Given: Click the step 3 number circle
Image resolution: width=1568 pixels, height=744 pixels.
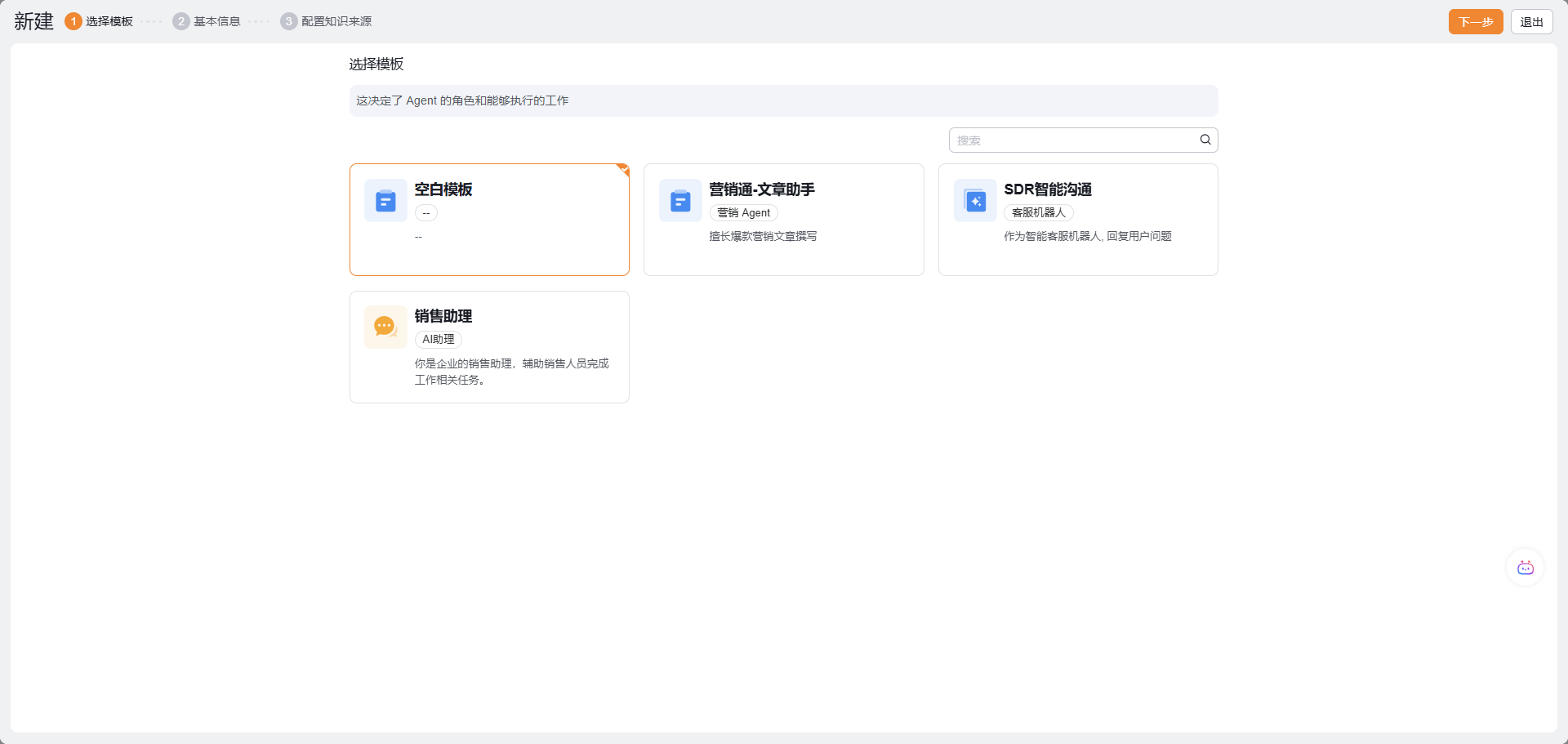Looking at the screenshot, I should click(x=289, y=21).
